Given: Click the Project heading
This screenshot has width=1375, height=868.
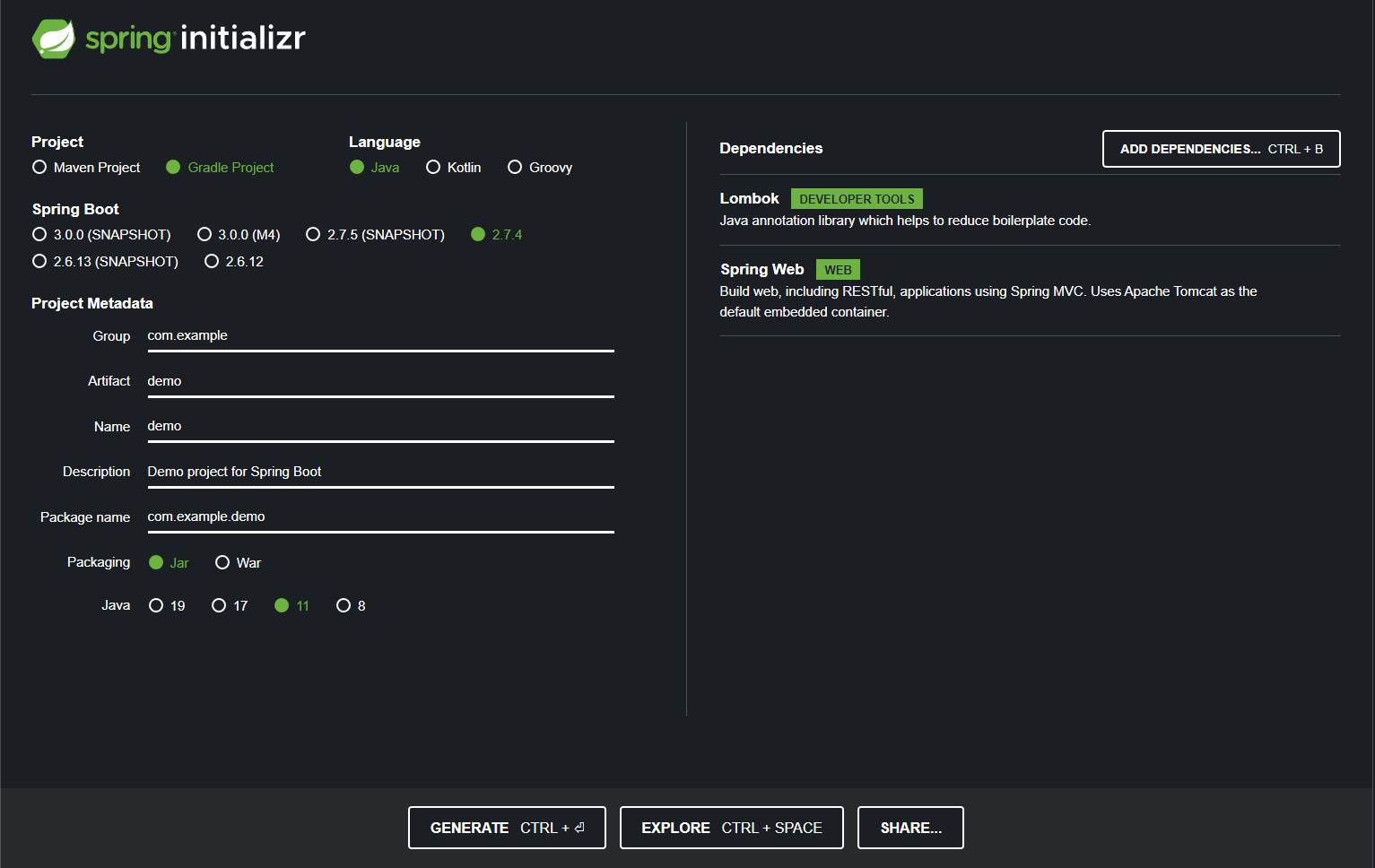Looking at the screenshot, I should click(57, 142).
